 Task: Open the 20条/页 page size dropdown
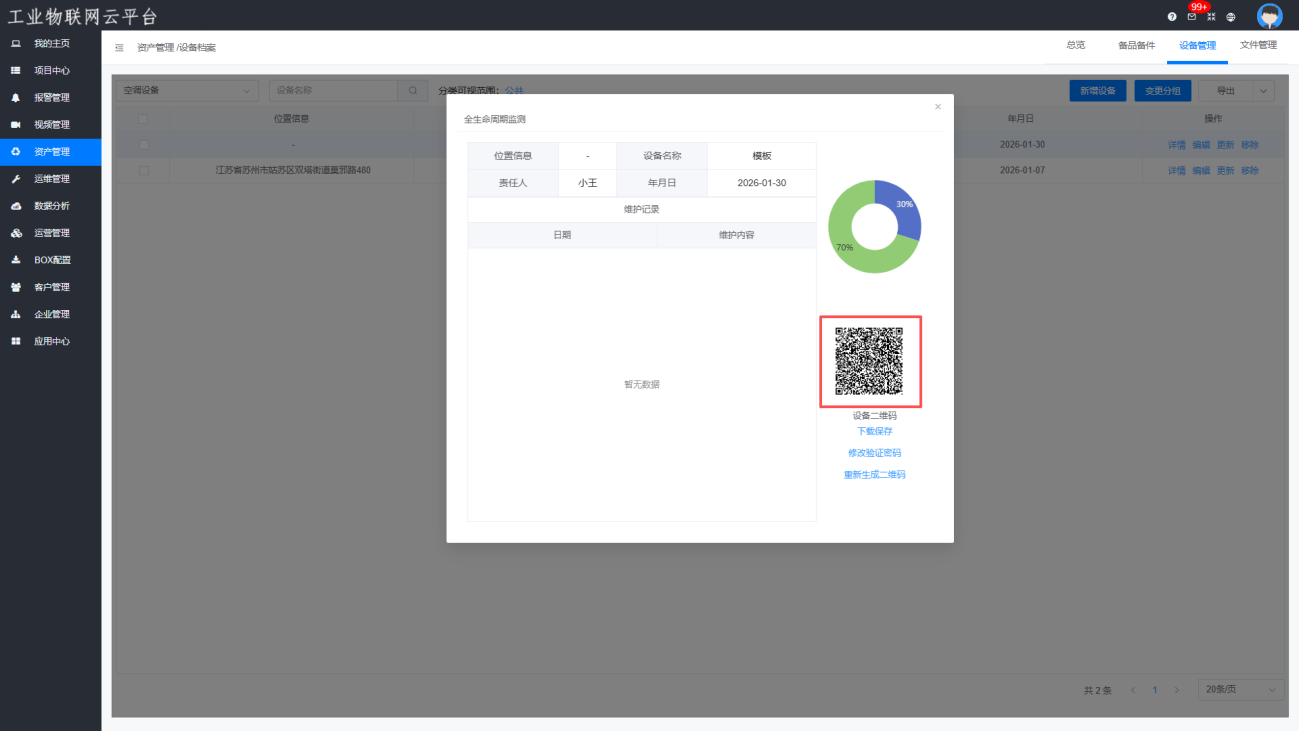pyautogui.click(x=1241, y=690)
